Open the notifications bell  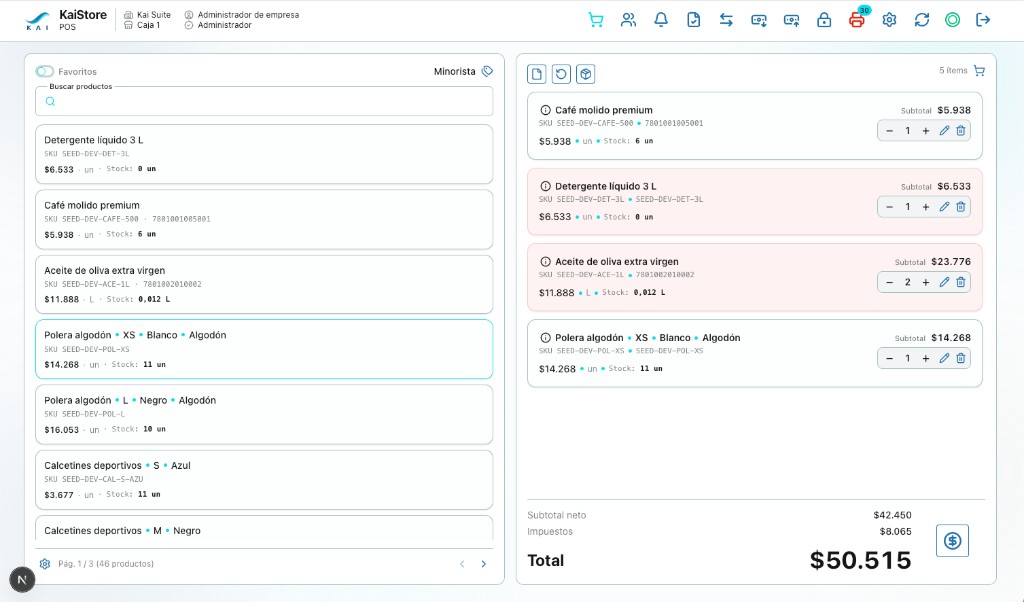(x=661, y=20)
